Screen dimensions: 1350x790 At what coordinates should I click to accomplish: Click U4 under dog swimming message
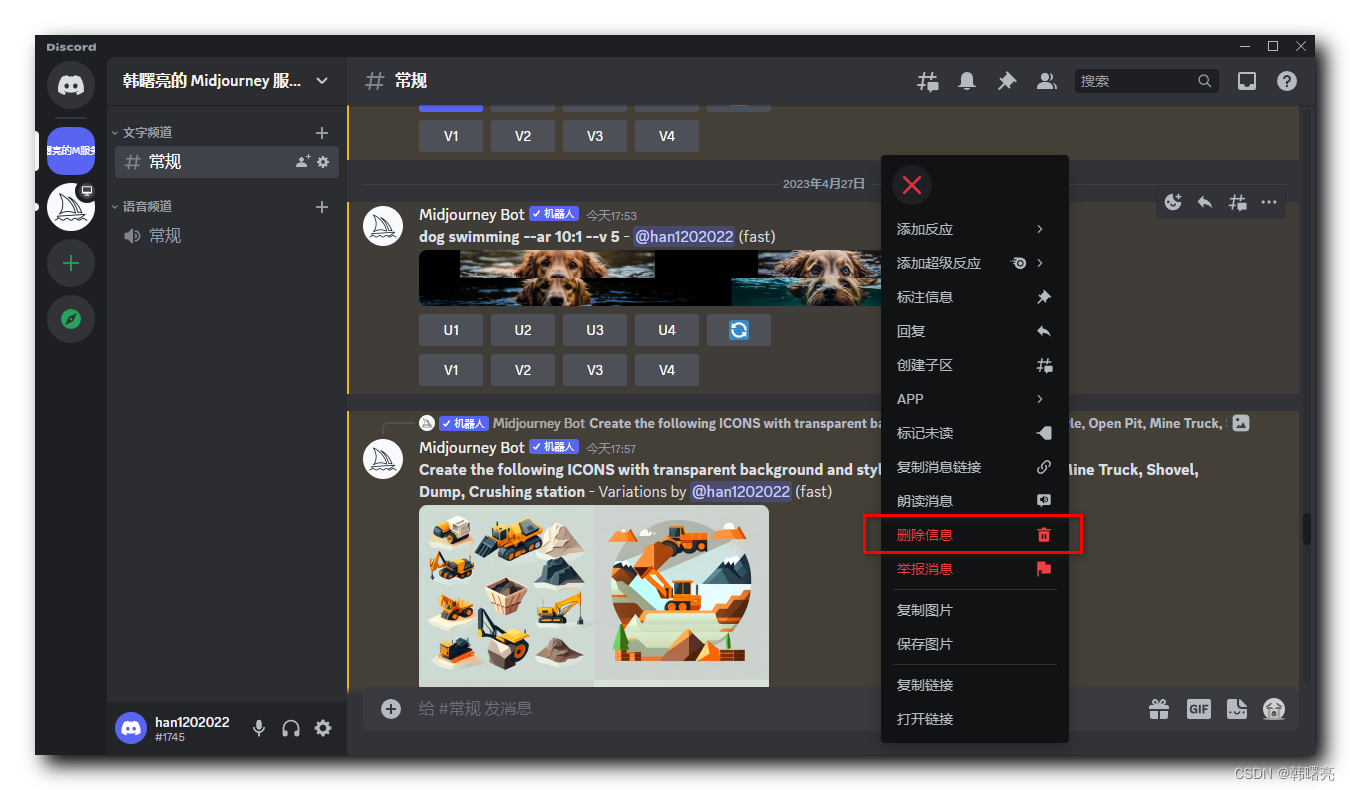point(667,330)
